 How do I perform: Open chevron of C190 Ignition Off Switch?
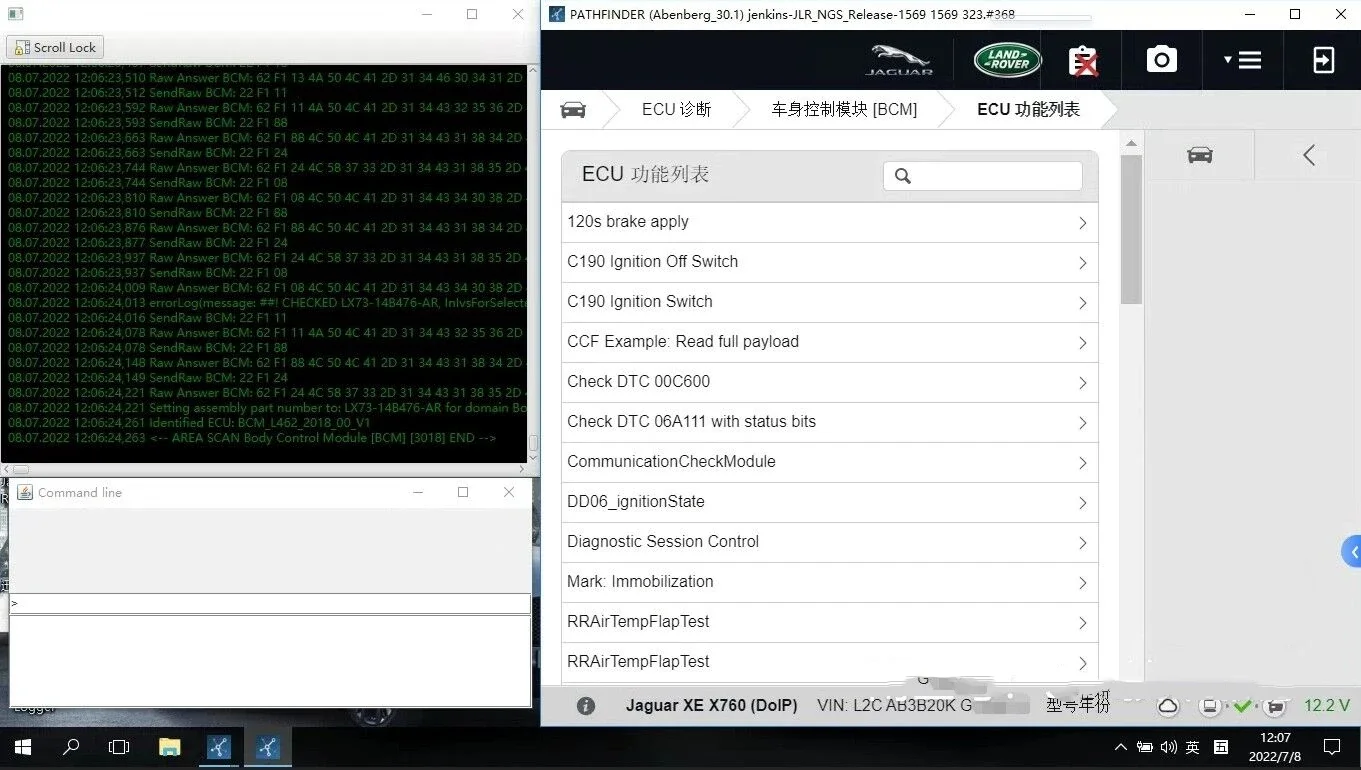point(1082,263)
